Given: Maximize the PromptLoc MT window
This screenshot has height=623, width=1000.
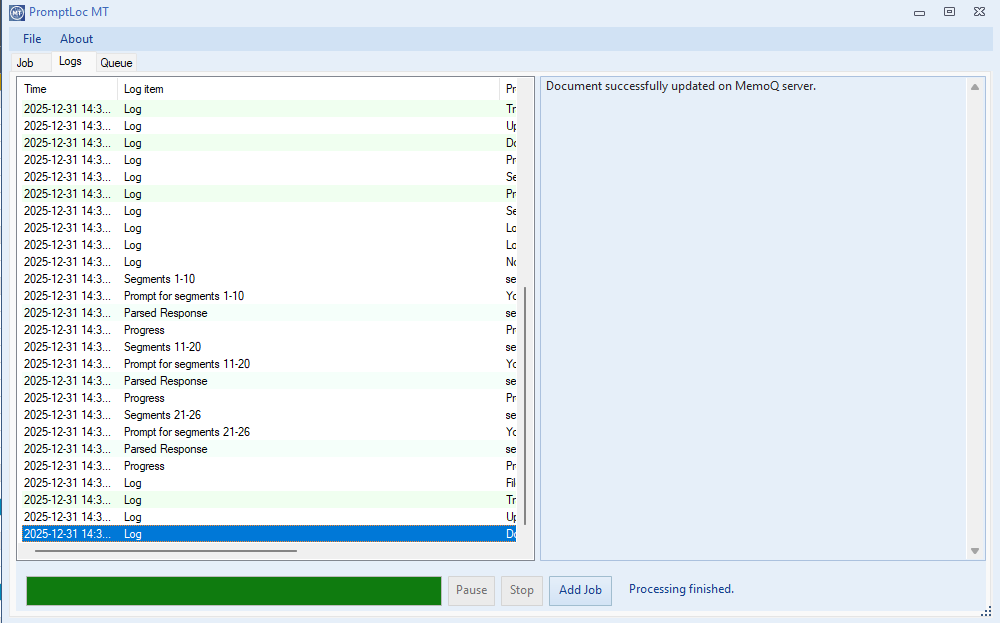Looking at the screenshot, I should pyautogui.click(x=949, y=12).
